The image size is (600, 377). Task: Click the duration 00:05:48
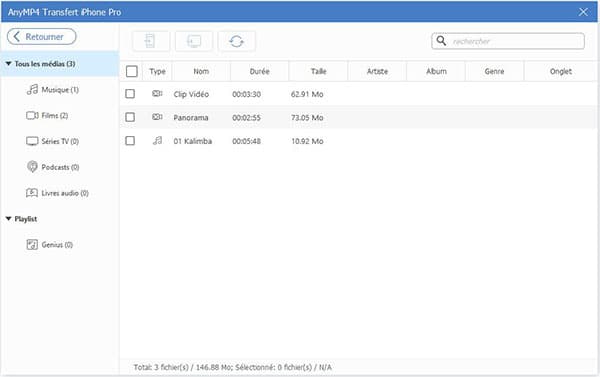[246, 141]
